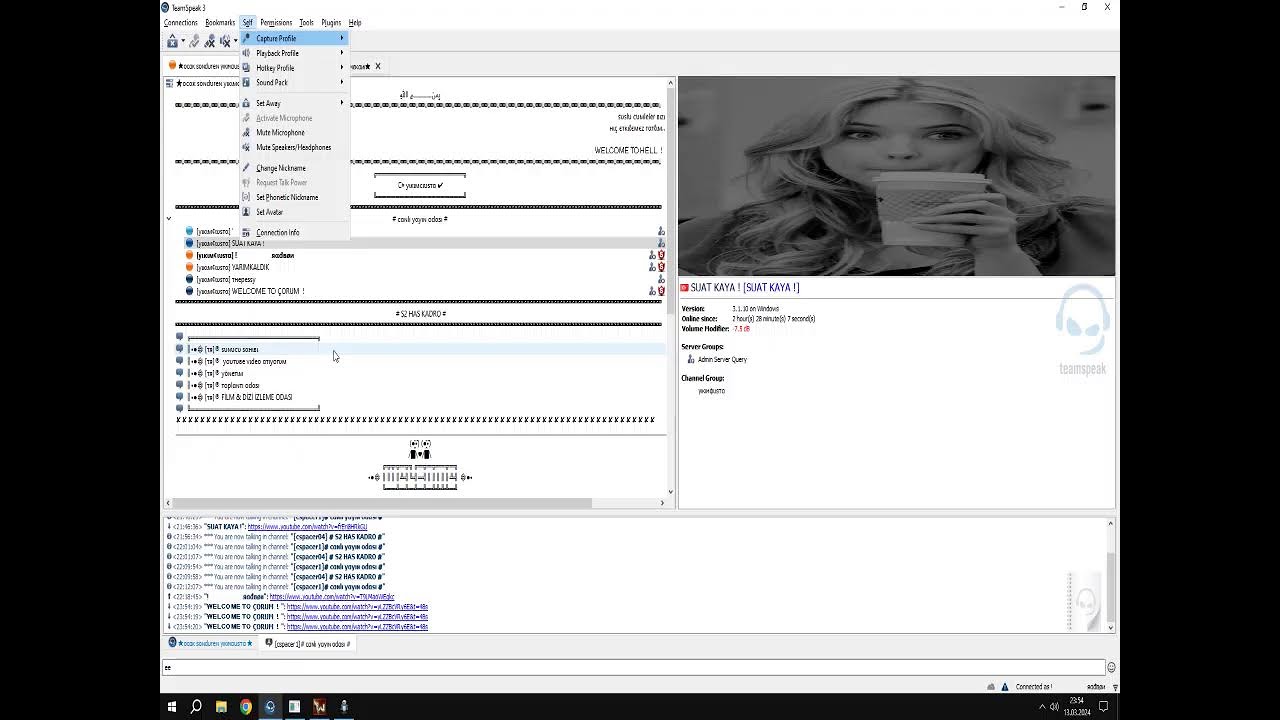This screenshot has height=720, width=1280.
Task: Open the Bookmarks menu
Action: [220, 22]
